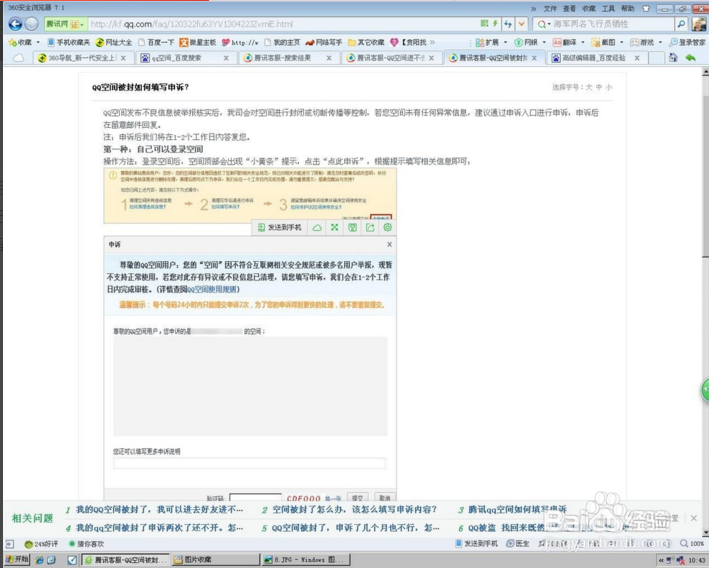Close the 申诉 dialog with its X
709x568 pixels.
point(389,244)
